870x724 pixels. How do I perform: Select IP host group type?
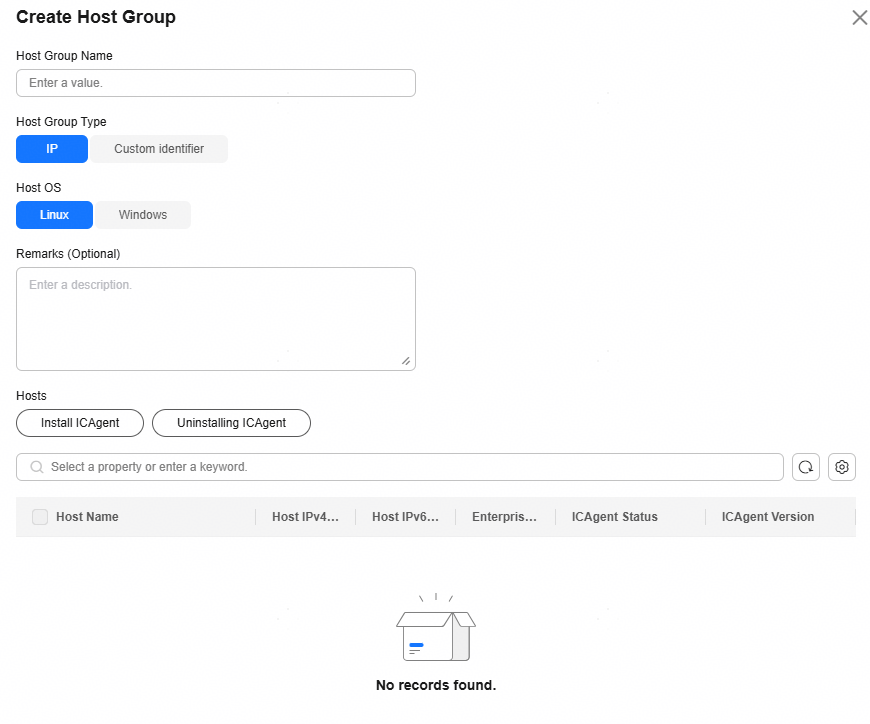pos(52,149)
